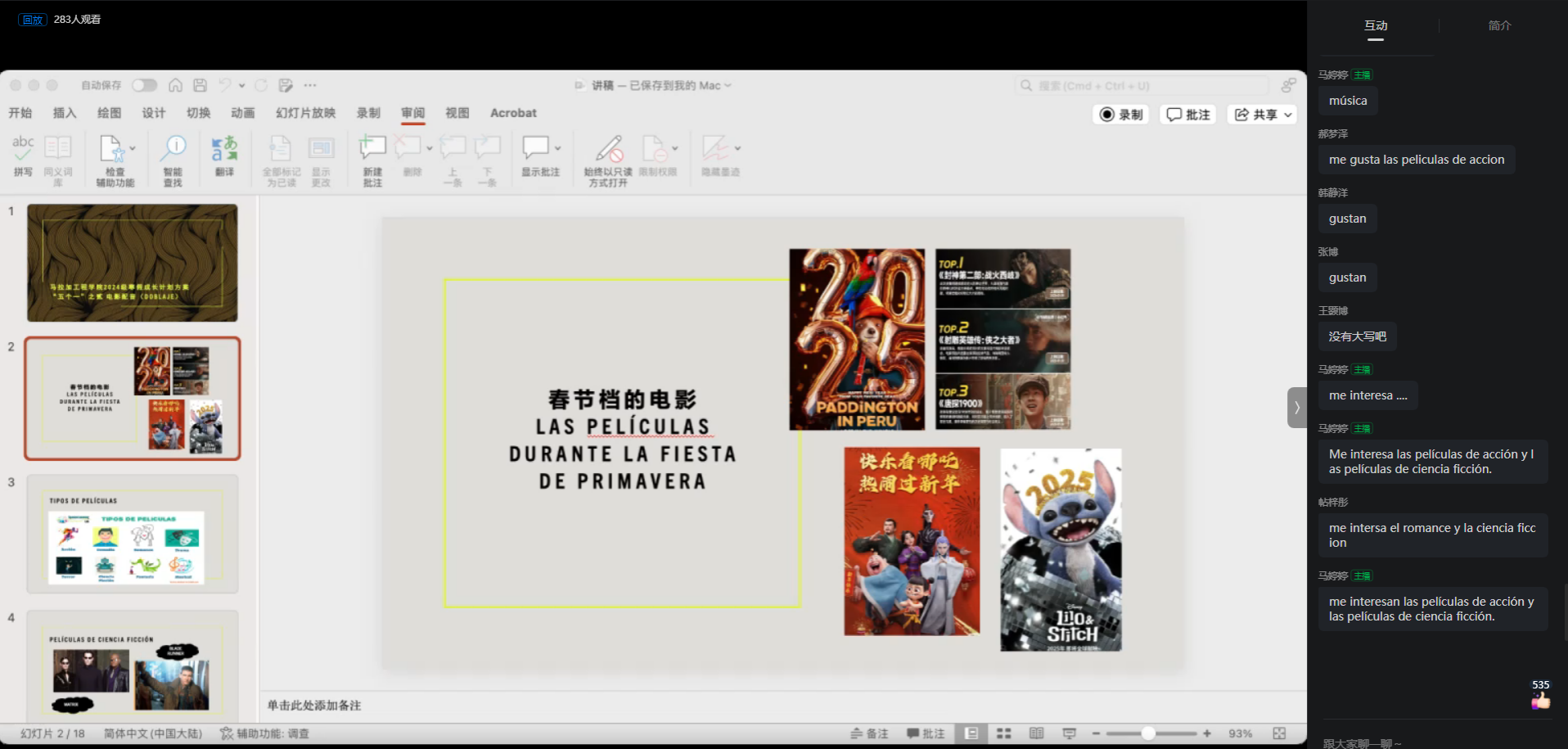1568x749 pixels.
Task: Switch to slide sorter grid view
Action: tap(1004, 733)
